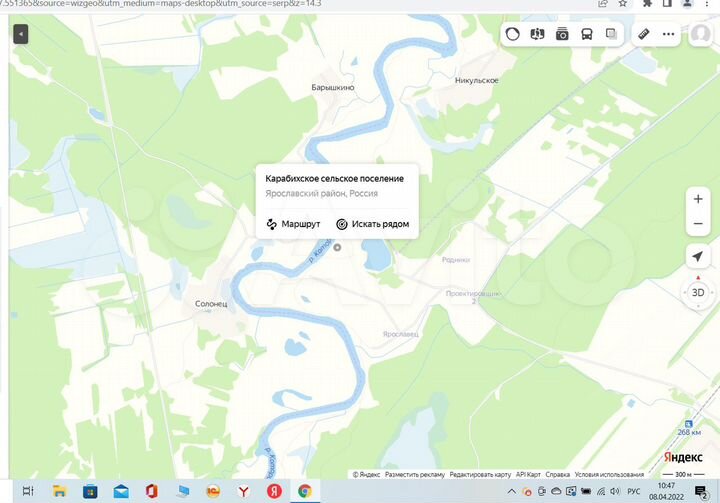Click the 268 км railway station icon

pyautogui.click(x=688, y=424)
